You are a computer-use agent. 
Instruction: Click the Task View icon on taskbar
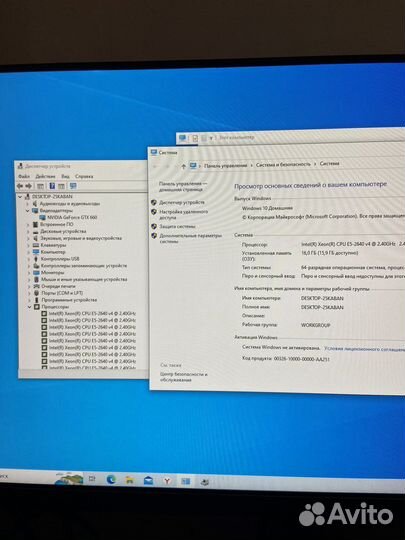pyautogui.click(x=92, y=479)
